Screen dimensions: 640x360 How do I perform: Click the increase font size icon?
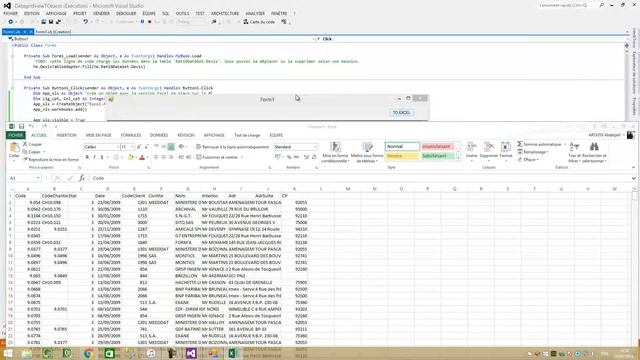point(139,147)
